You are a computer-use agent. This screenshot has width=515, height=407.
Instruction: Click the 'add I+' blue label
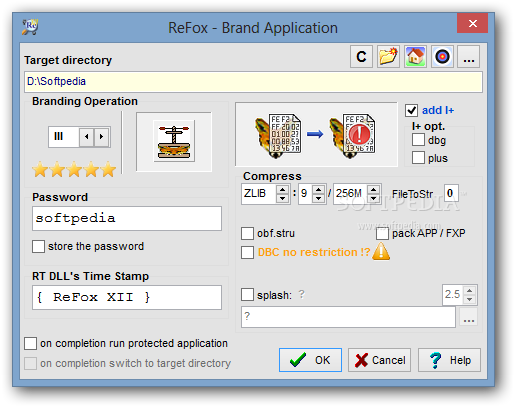pos(438,110)
